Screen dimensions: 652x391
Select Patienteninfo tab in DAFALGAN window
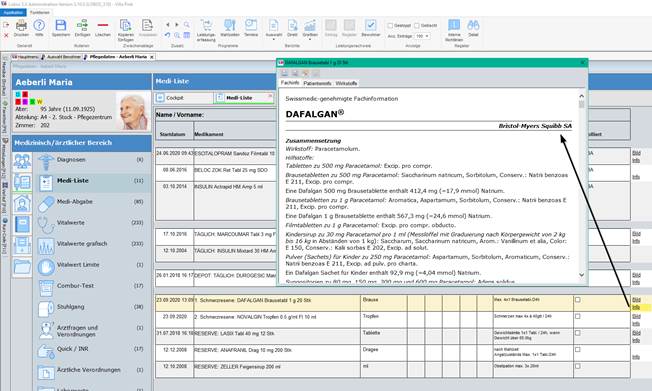coord(317,83)
